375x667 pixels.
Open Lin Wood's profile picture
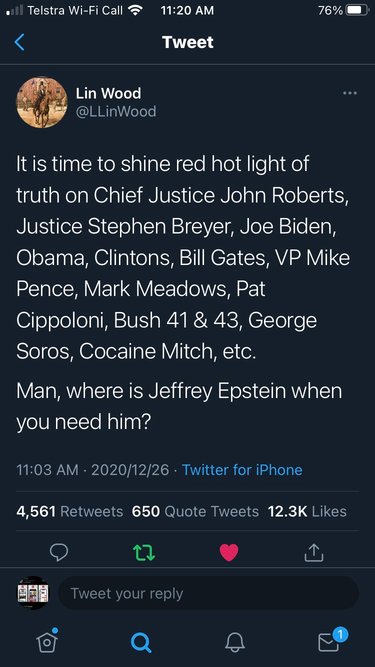tap(42, 102)
